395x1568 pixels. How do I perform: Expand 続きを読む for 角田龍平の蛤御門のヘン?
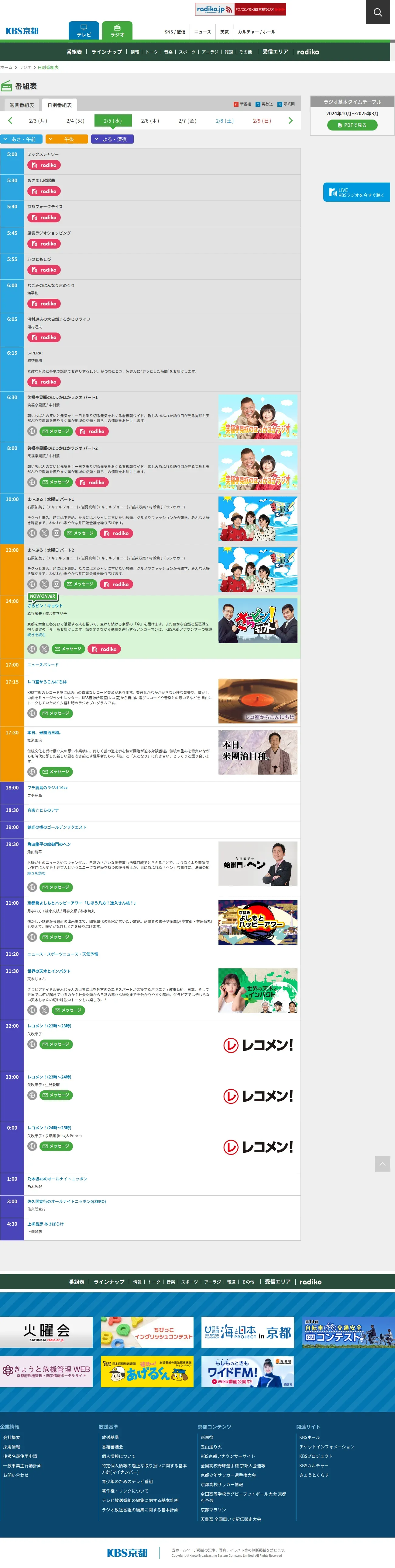(36, 873)
